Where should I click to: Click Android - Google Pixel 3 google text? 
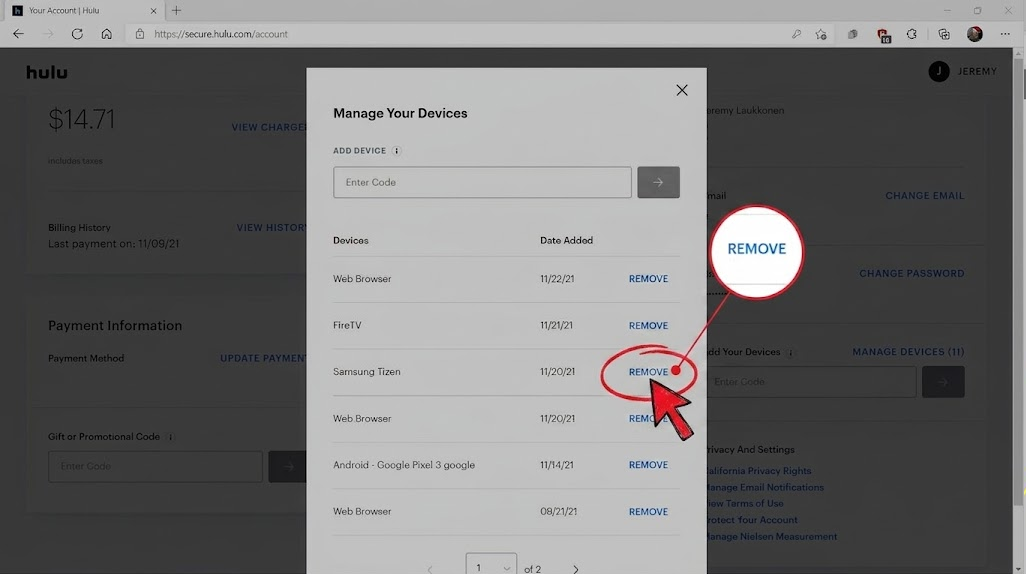point(404,465)
